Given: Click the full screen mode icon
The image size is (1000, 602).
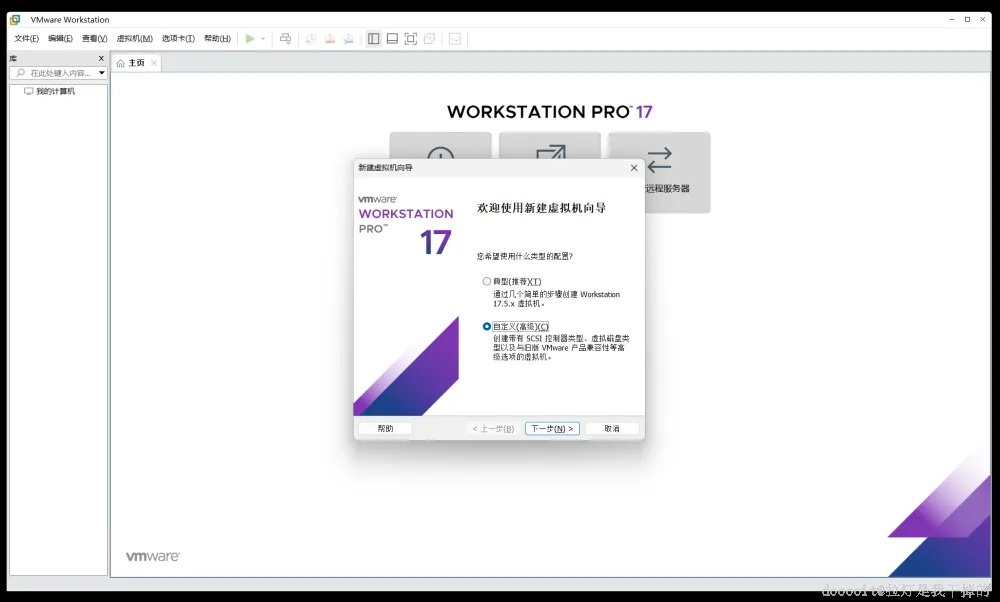Looking at the screenshot, I should coord(411,39).
